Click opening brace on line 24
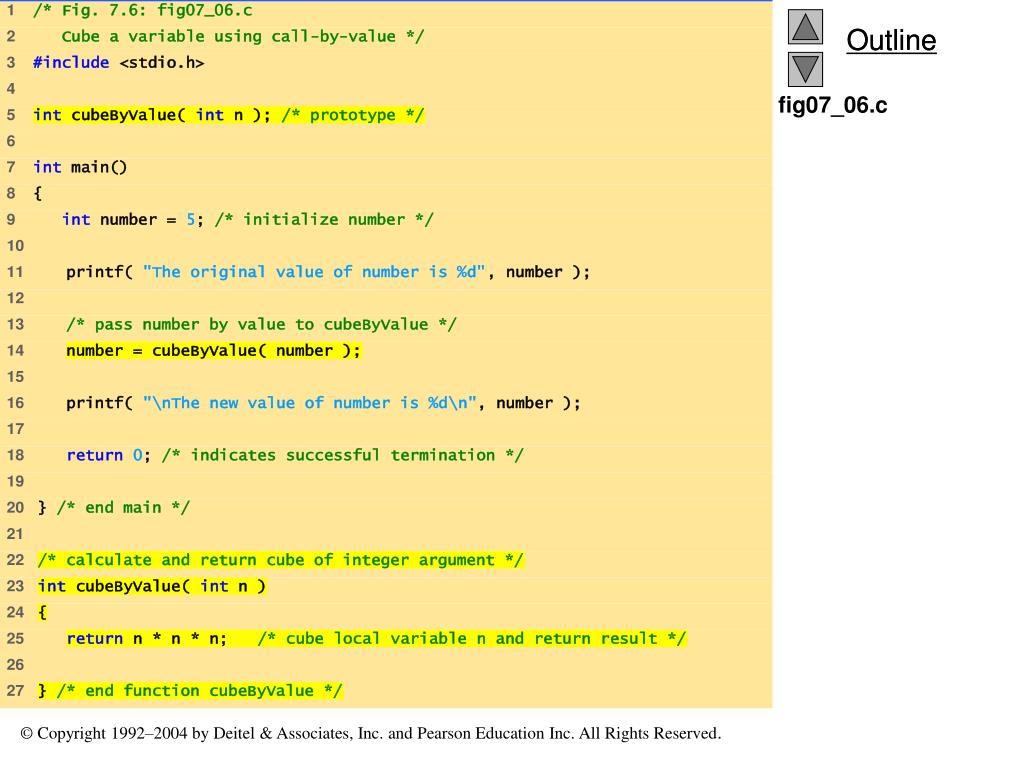 click(x=42, y=613)
